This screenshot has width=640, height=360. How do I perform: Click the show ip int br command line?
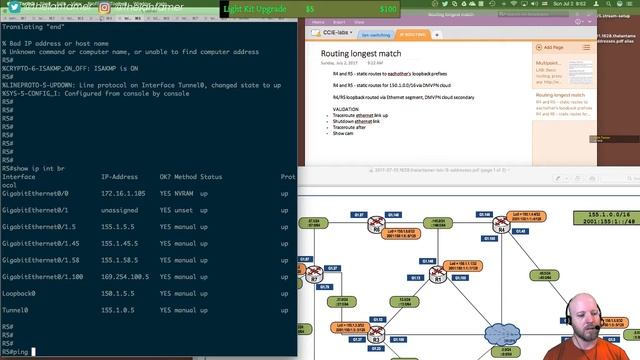click(33, 169)
